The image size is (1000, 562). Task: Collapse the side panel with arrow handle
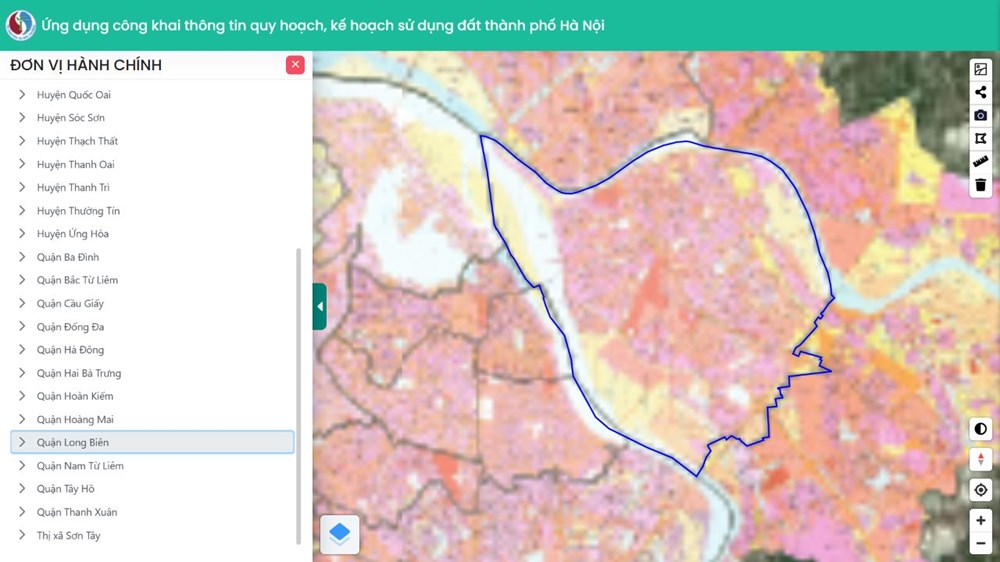[320, 306]
